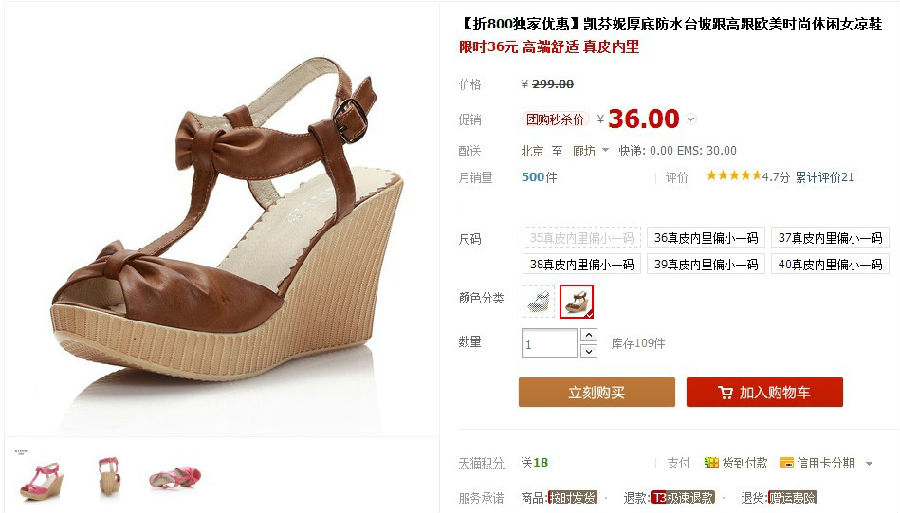Image resolution: width=900 pixels, height=513 pixels.
Task: Open the cumulative reviews link
Action: click(824, 177)
